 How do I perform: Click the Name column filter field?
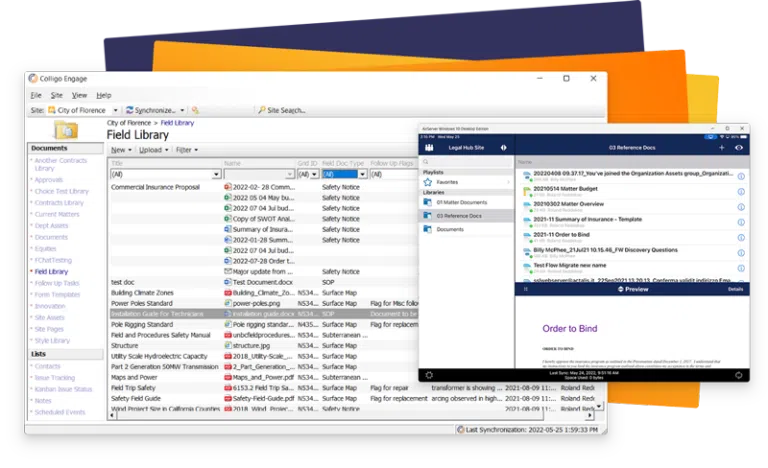point(259,174)
